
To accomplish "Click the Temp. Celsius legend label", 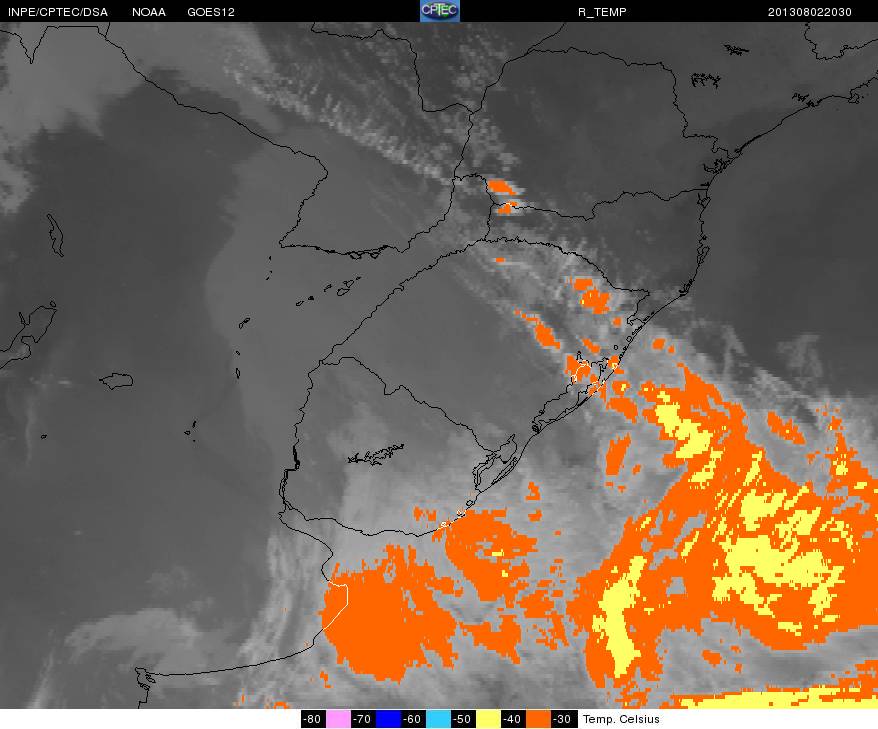I will coord(621,719).
